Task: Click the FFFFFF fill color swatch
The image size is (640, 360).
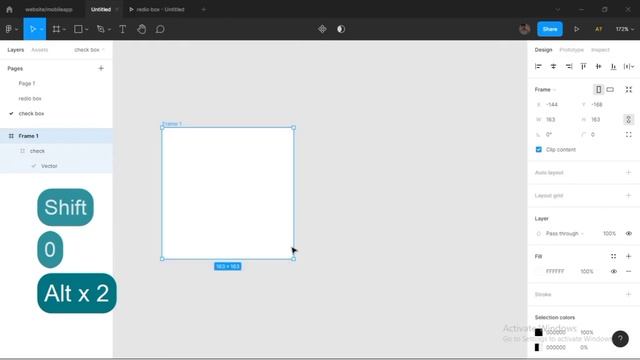Action: pyautogui.click(x=538, y=271)
